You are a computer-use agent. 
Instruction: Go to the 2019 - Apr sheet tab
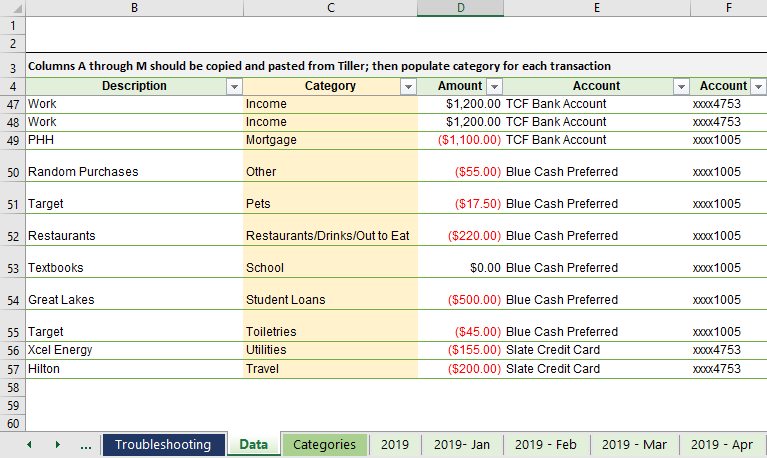click(722, 445)
